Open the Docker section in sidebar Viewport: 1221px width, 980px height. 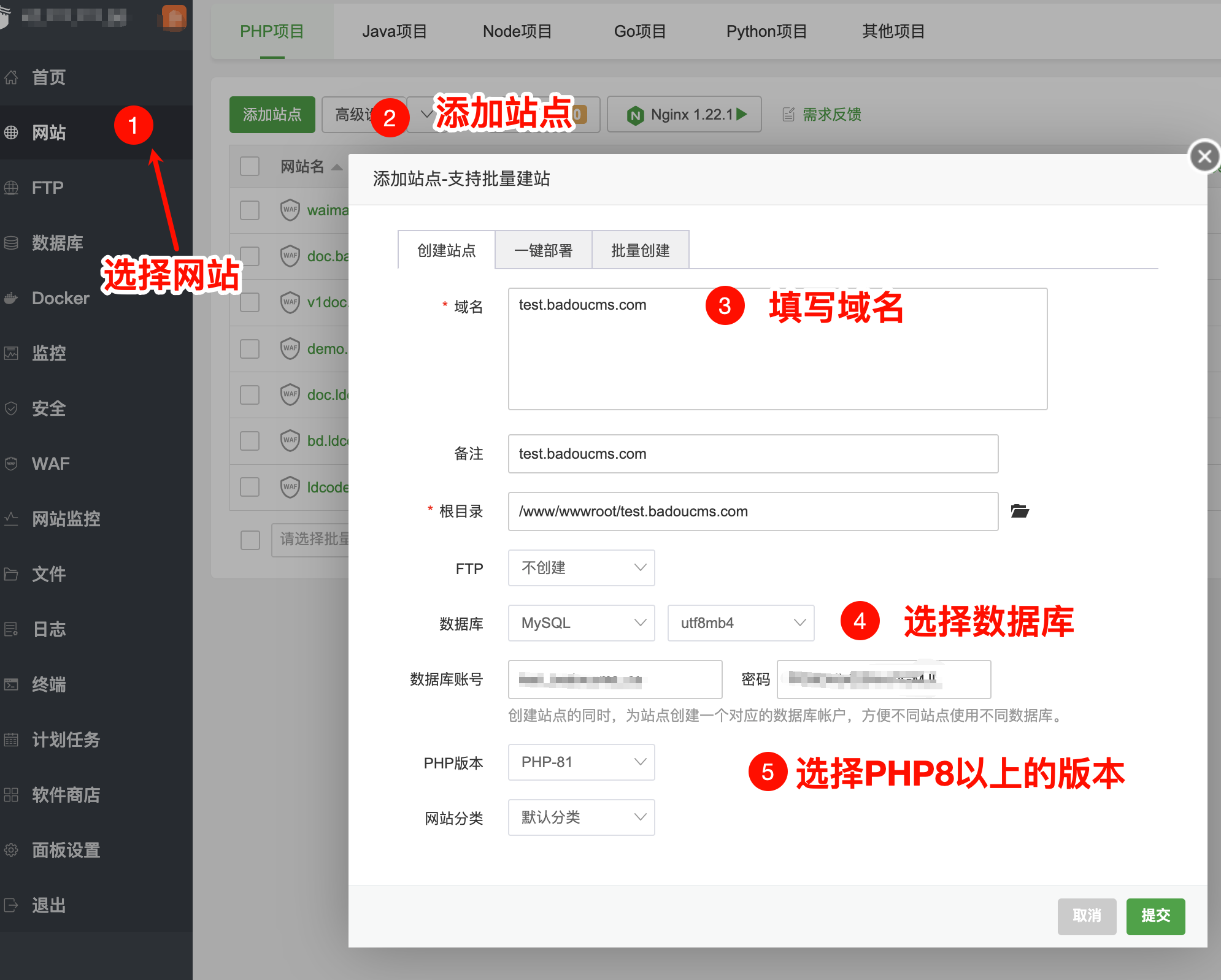tap(60, 298)
